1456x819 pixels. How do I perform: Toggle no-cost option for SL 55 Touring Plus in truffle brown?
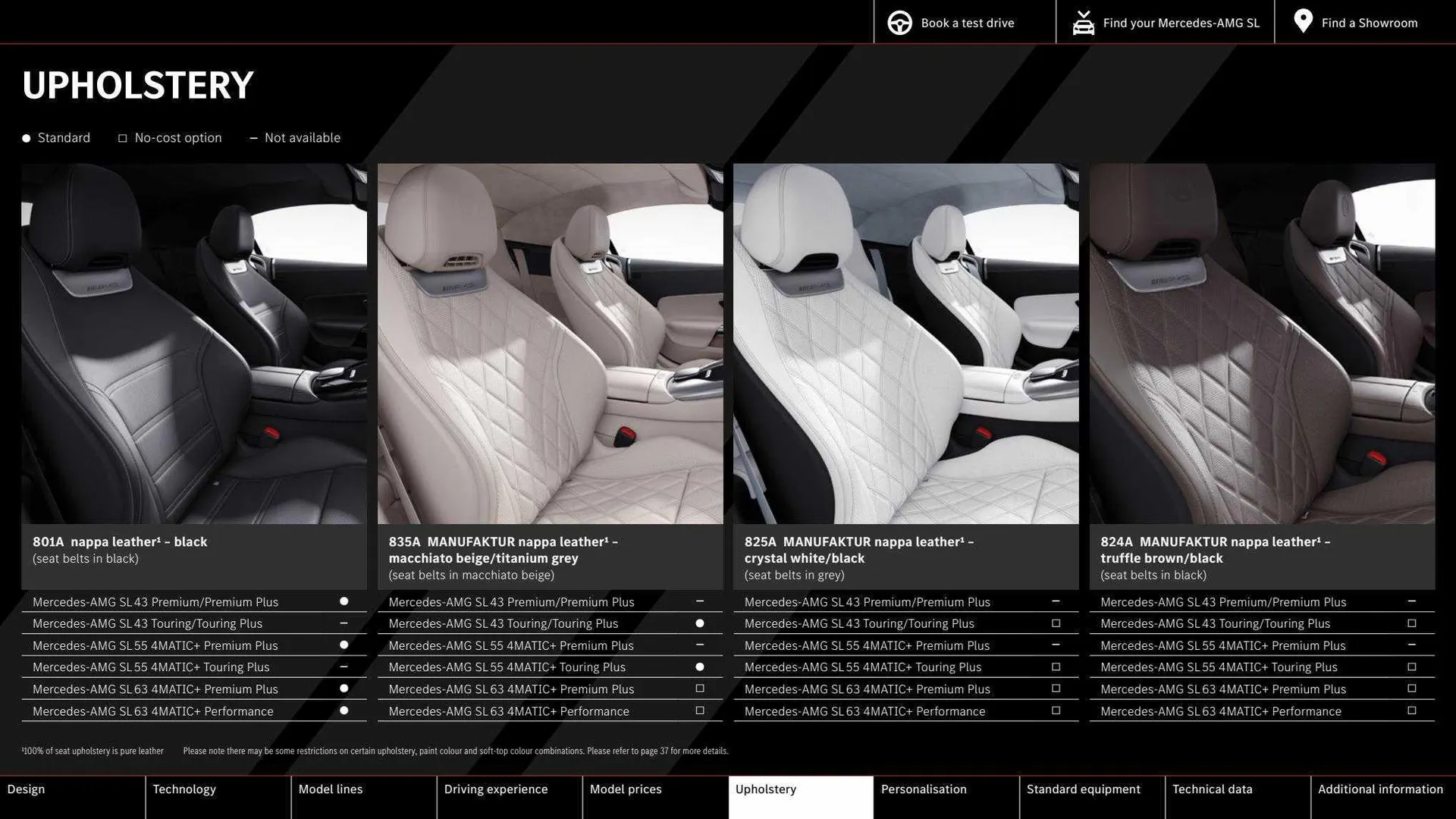1412,667
